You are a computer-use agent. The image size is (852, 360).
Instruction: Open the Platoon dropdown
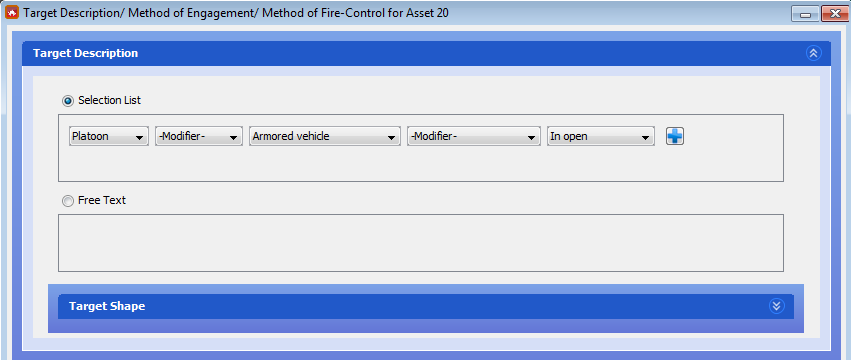click(x=109, y=136)
